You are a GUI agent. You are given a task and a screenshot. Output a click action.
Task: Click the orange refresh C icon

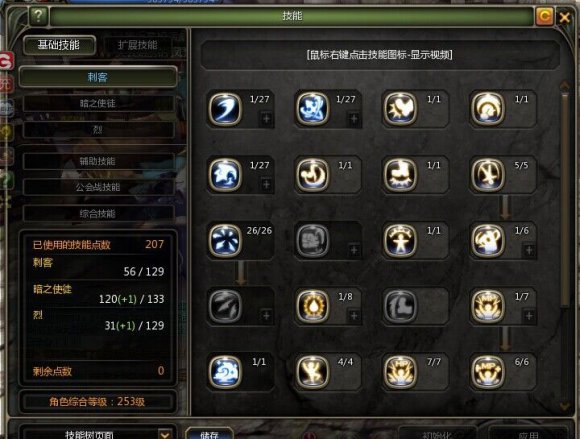(x=544, y=16)
